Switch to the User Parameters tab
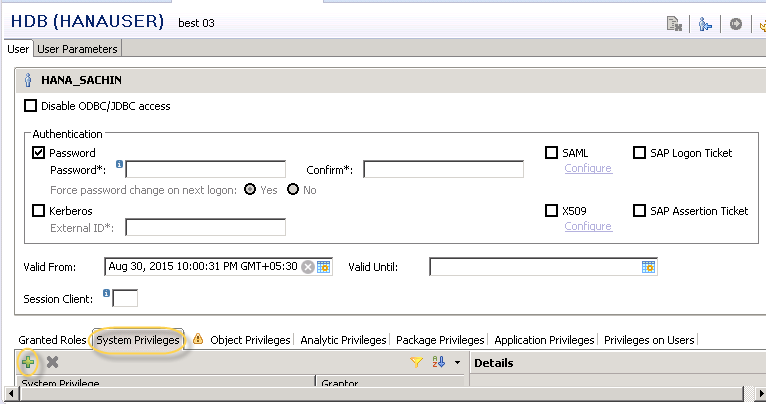766x404 pixels. coord(78,48)
